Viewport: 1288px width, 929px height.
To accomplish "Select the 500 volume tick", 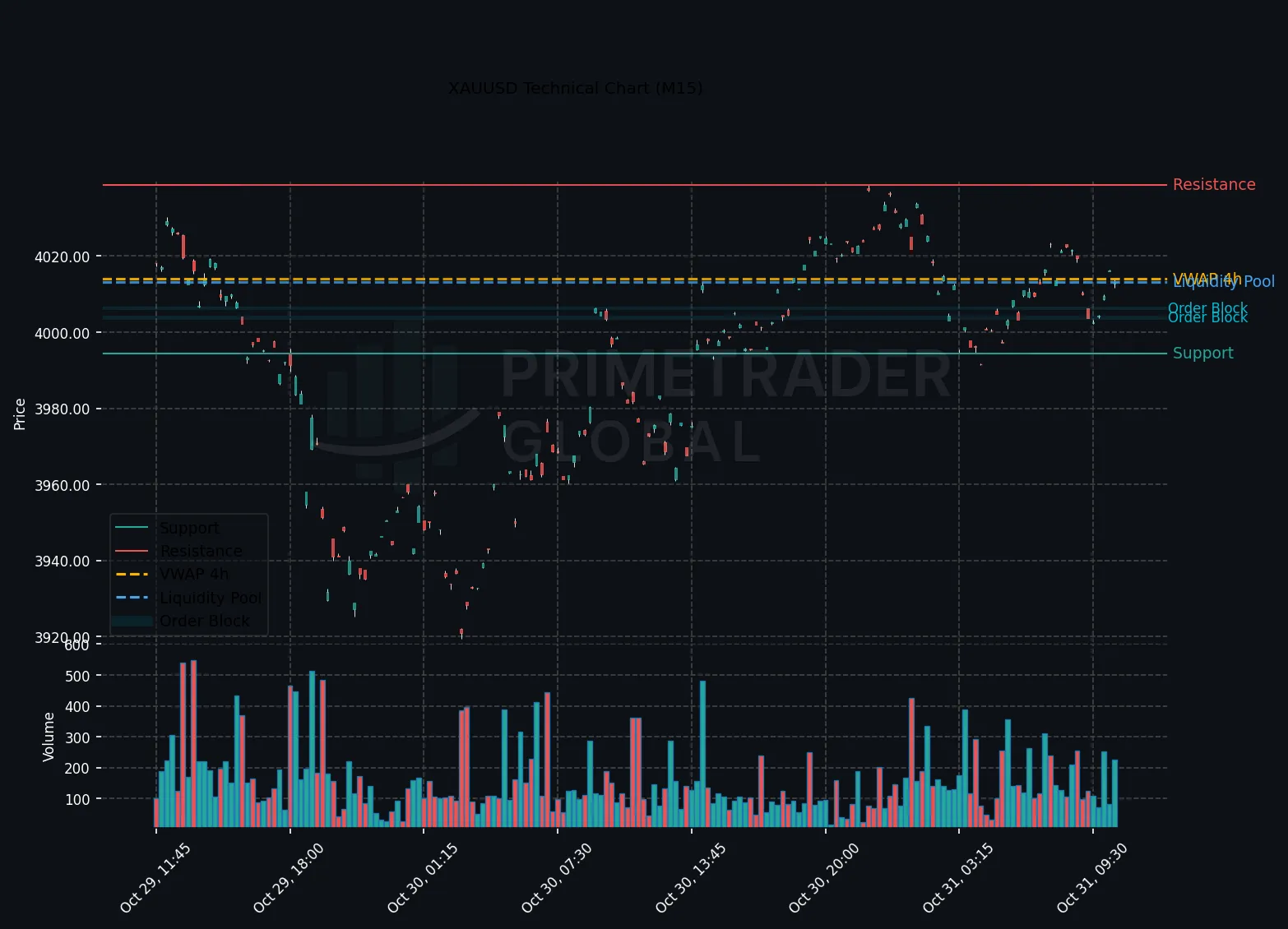I will [x=77, y=677].
